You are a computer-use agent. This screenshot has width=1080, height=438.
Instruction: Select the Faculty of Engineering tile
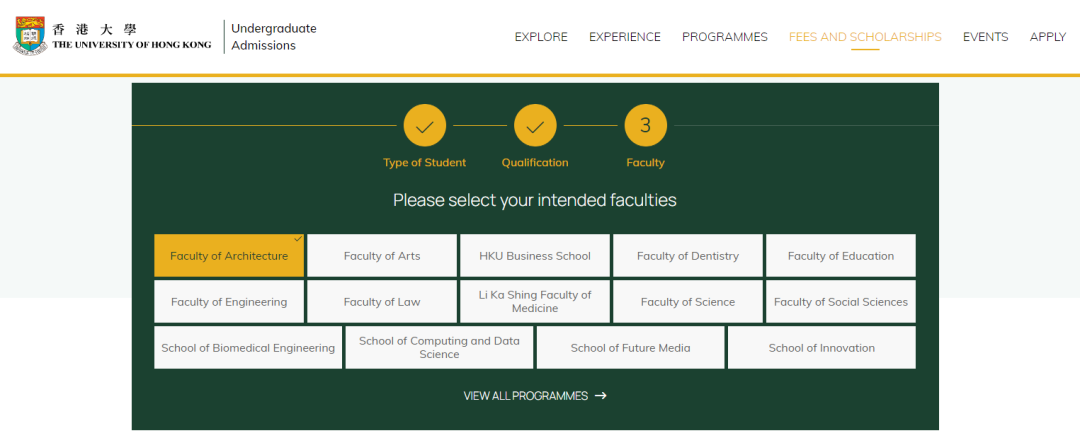click(x=229, y=302)
